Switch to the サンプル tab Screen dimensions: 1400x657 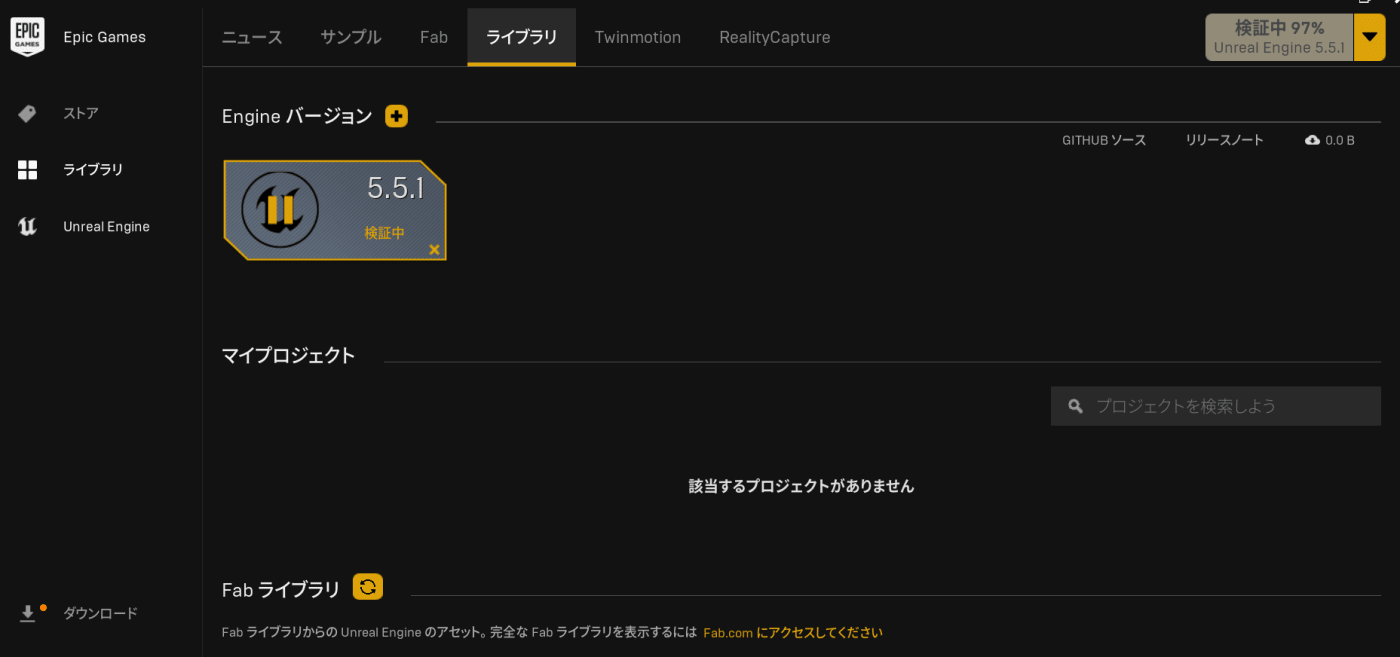[x=351, y=37]
